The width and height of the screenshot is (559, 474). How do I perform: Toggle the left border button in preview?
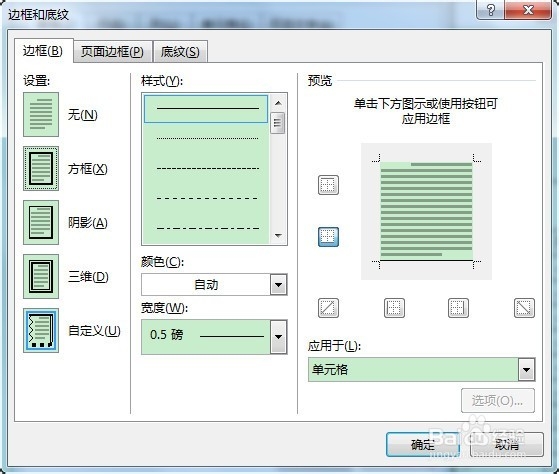pos(394,308)
